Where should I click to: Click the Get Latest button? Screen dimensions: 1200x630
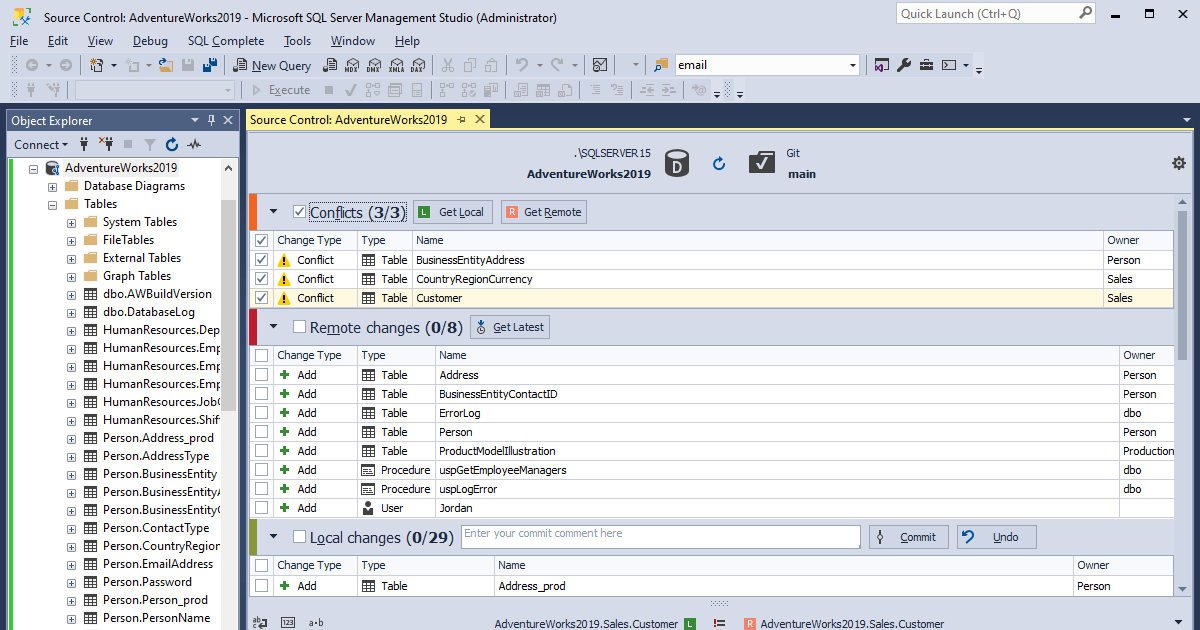pos(509,326)
